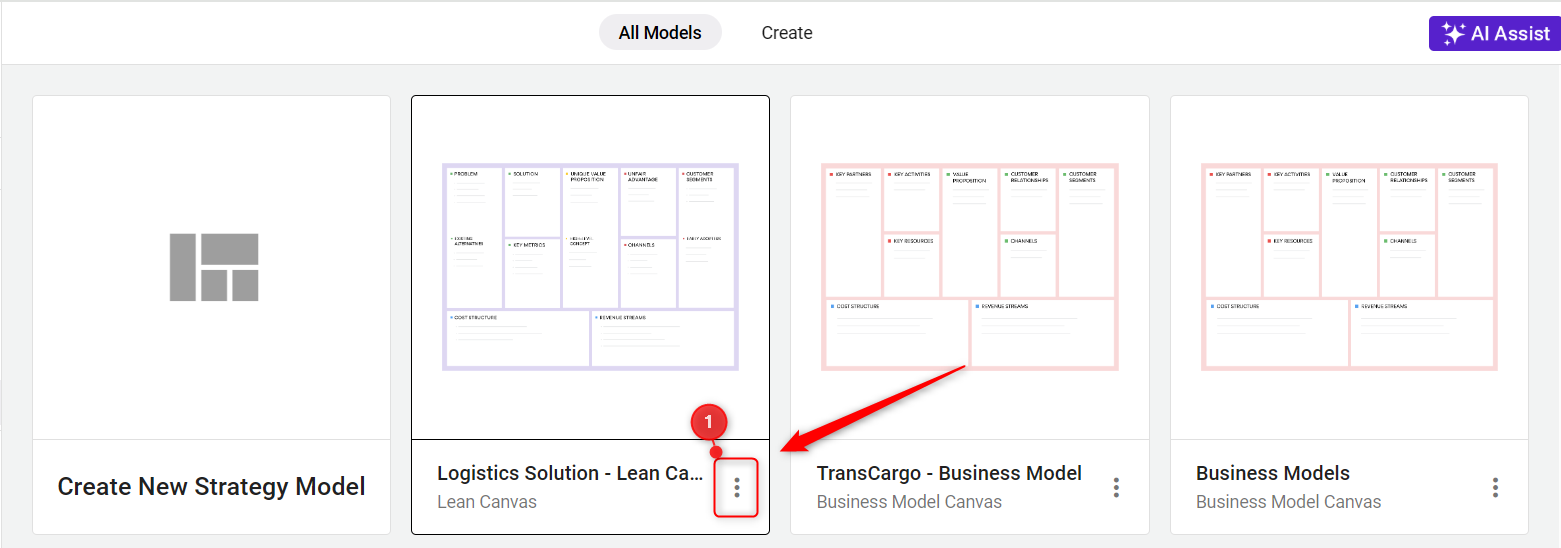Open three-dot menu for Business Models card
This screenshot has width=1561, height=548.
click(x=1495, y=487)
